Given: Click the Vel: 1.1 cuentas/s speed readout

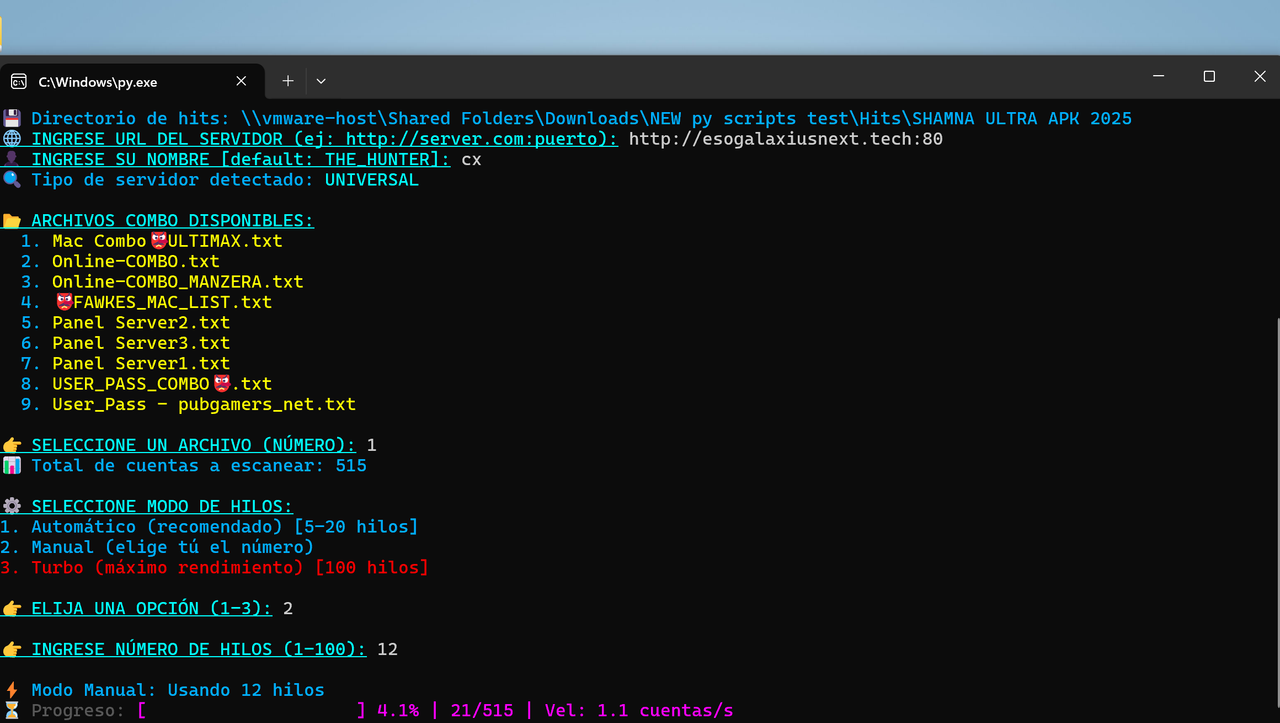Looking at the screenshot, I should pyautogui.click(x=639, y=711).
